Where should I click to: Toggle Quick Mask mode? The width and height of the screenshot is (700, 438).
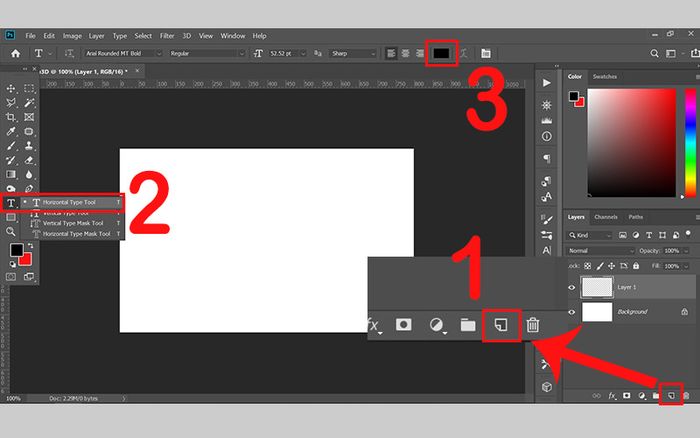coord(11,277)
